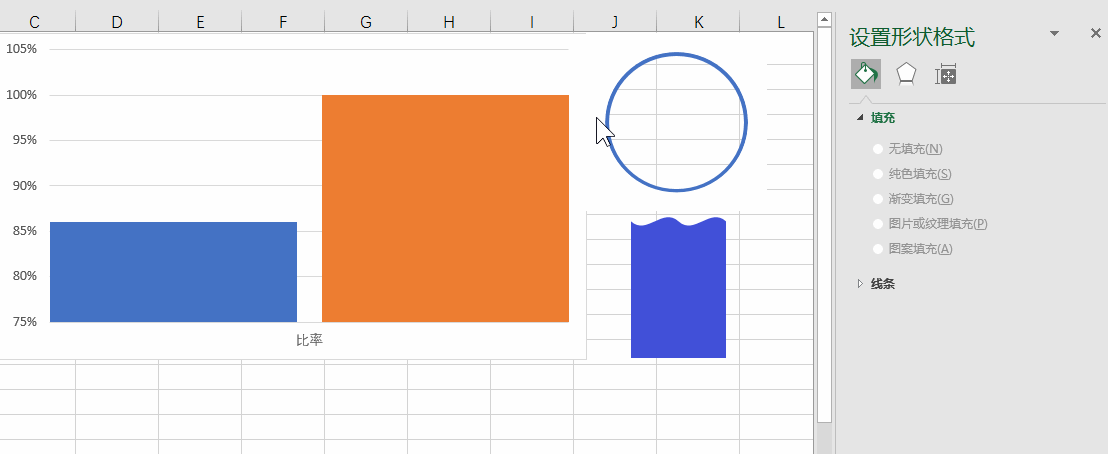Click the 比率 axis label
The image size is (1108, 454).
[x=310, y=340]
